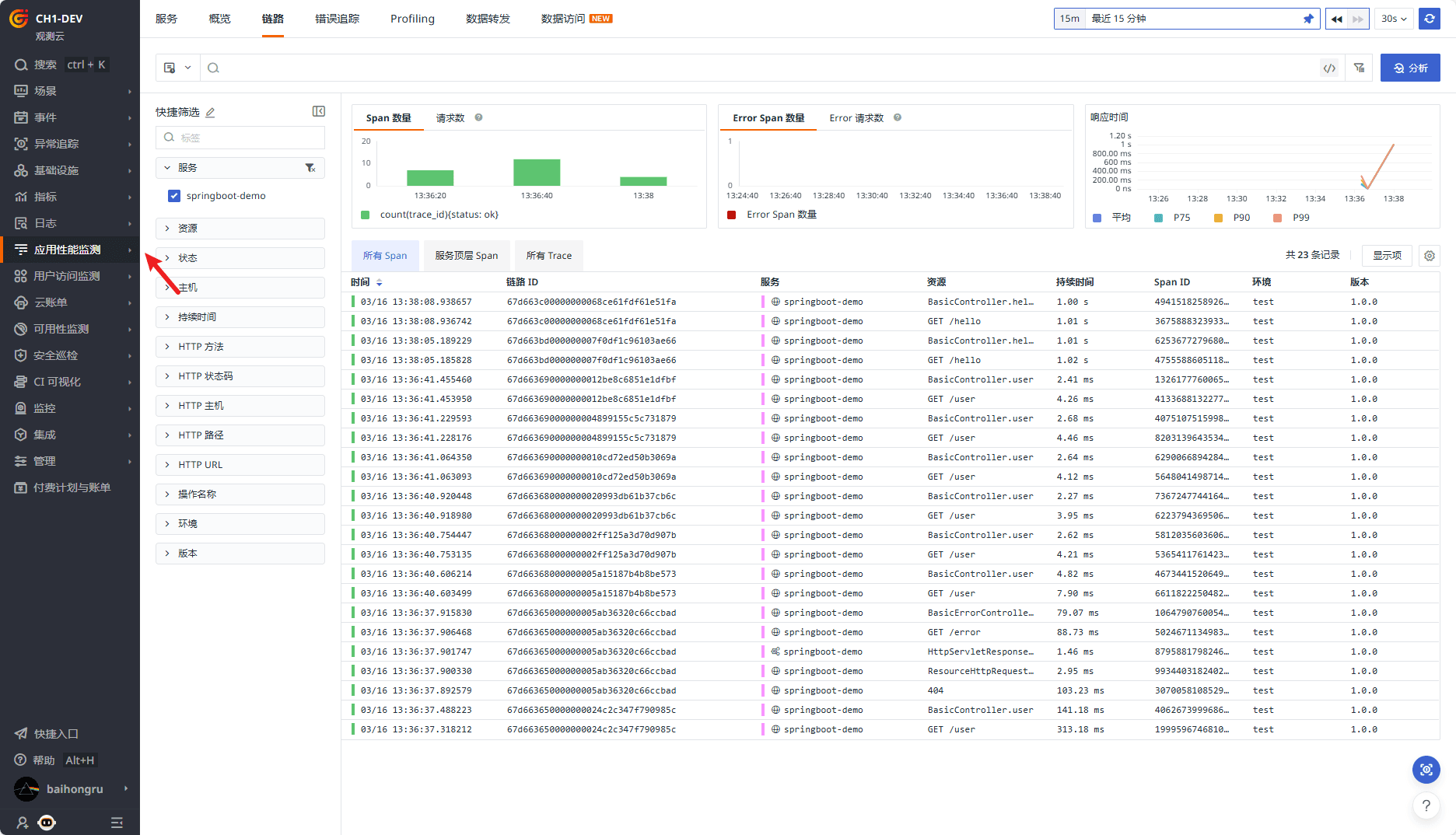Open table settings gear icon

1430,256
